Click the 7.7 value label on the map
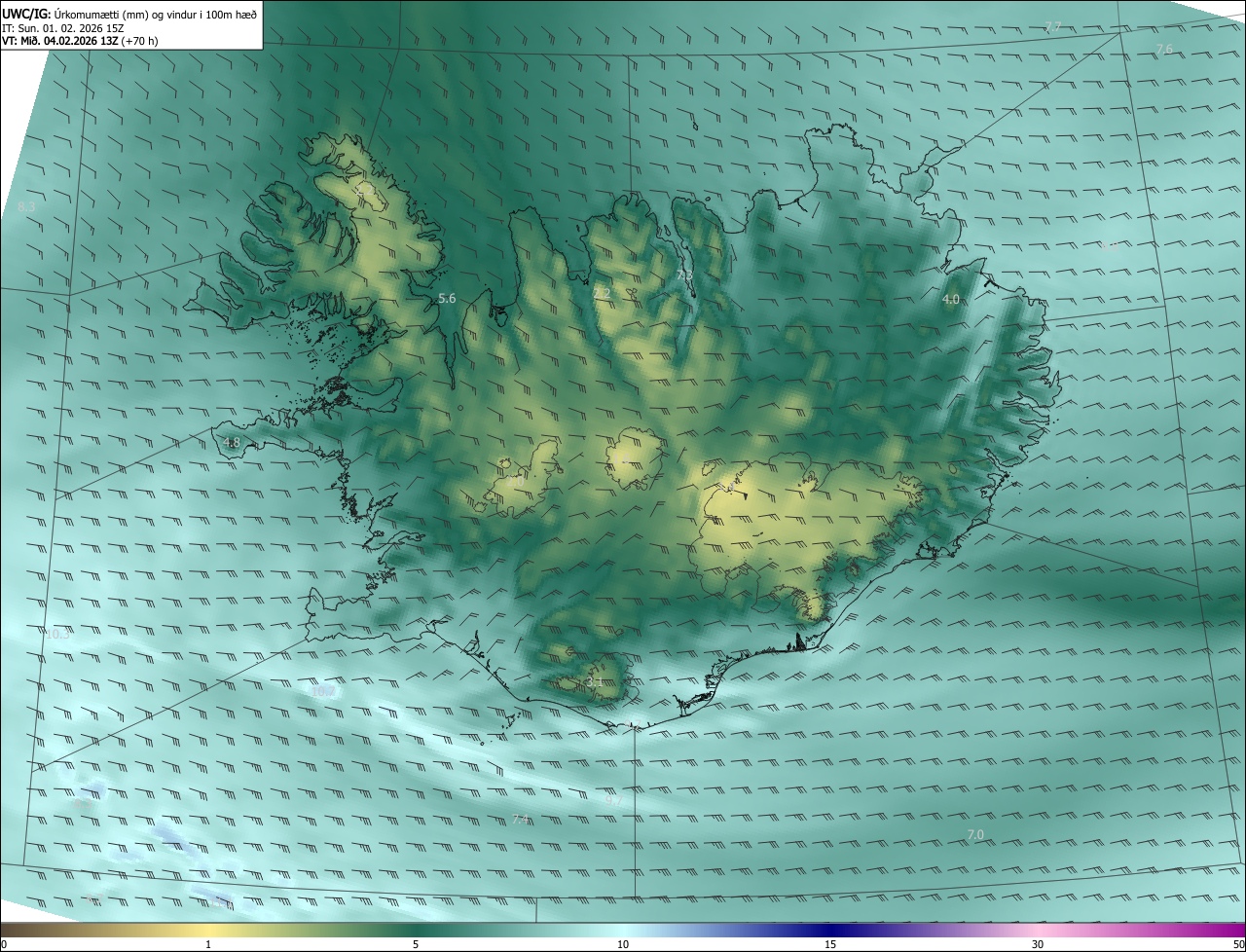 1053,26
